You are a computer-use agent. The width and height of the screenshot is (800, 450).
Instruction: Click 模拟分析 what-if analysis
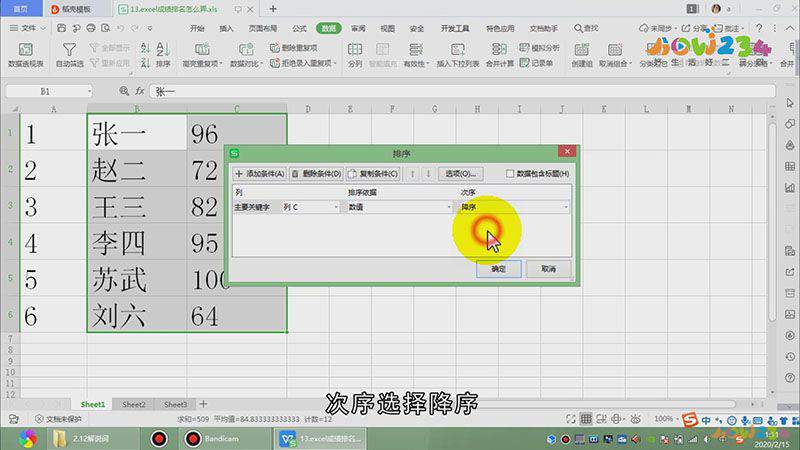click(539, 48)
